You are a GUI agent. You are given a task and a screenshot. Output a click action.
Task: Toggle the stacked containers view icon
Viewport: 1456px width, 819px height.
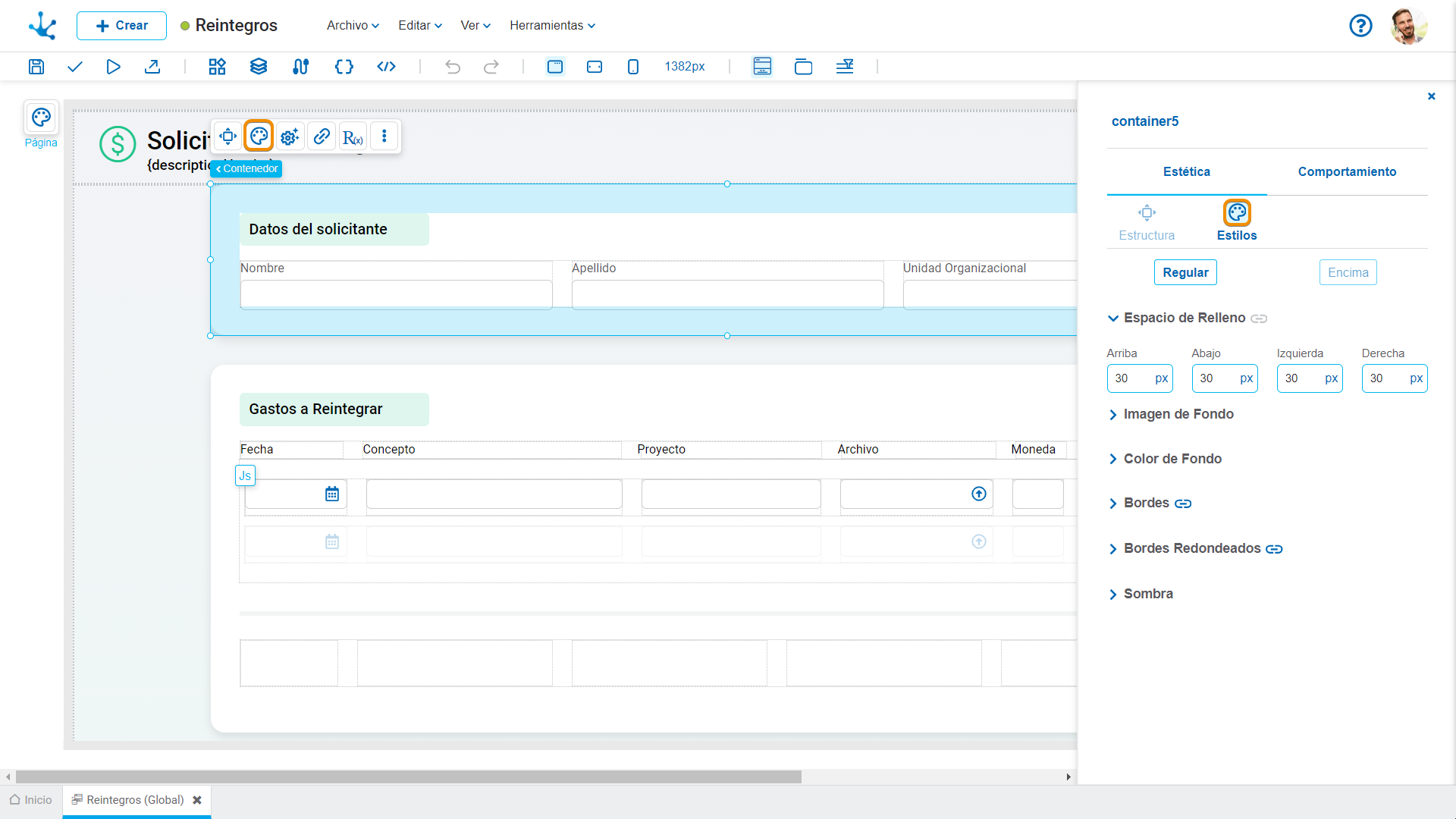[803, 67]
